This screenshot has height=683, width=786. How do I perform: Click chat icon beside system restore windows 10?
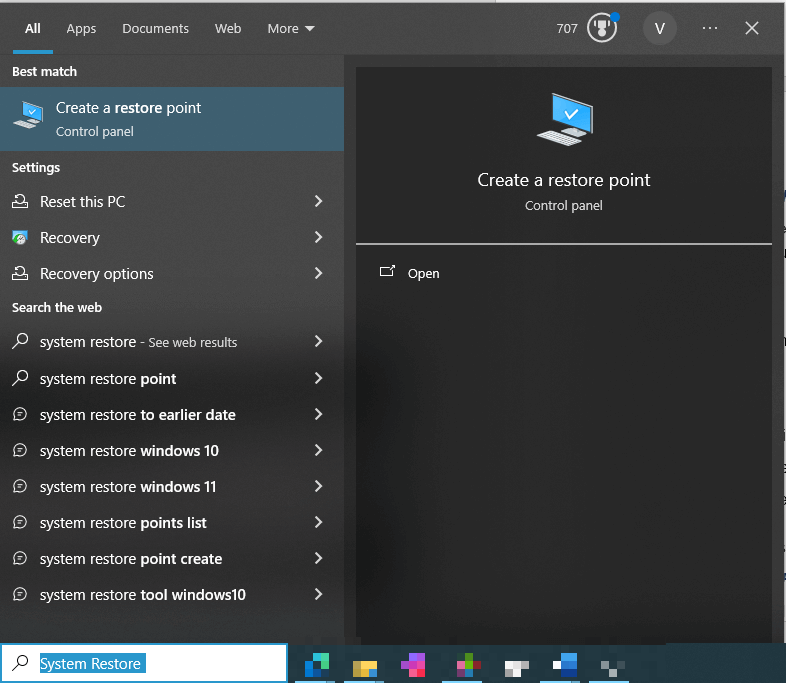point(20,450)
